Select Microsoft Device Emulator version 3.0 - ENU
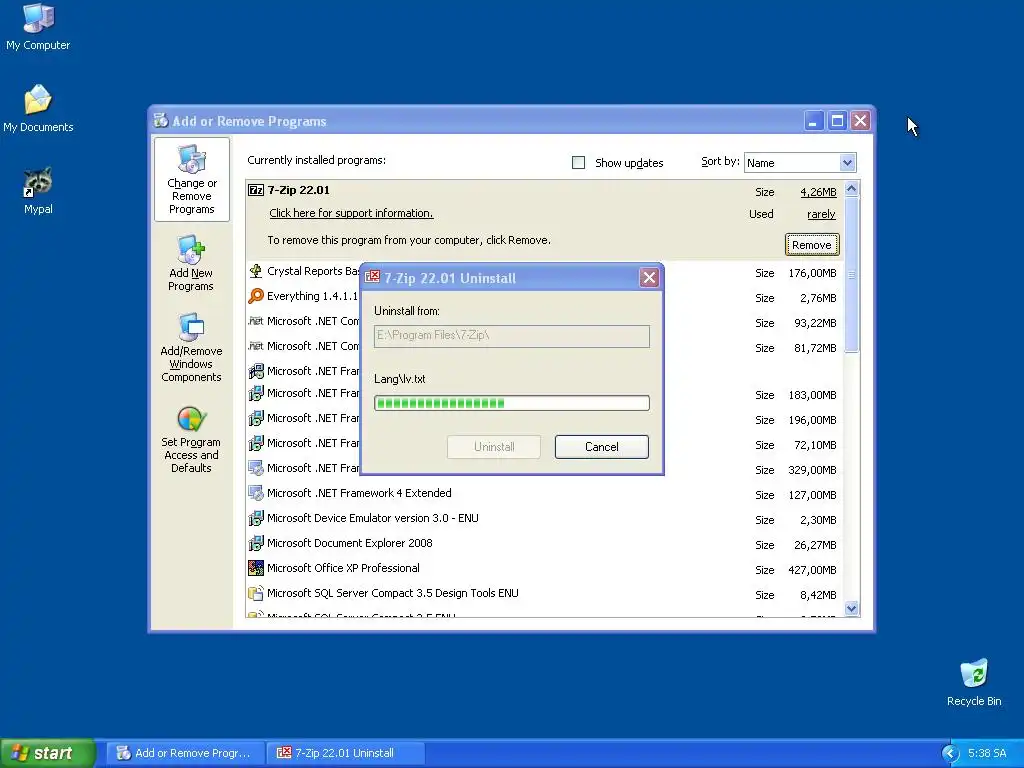The height and width of the screenshot is (768, 1024). coord(545,518)
